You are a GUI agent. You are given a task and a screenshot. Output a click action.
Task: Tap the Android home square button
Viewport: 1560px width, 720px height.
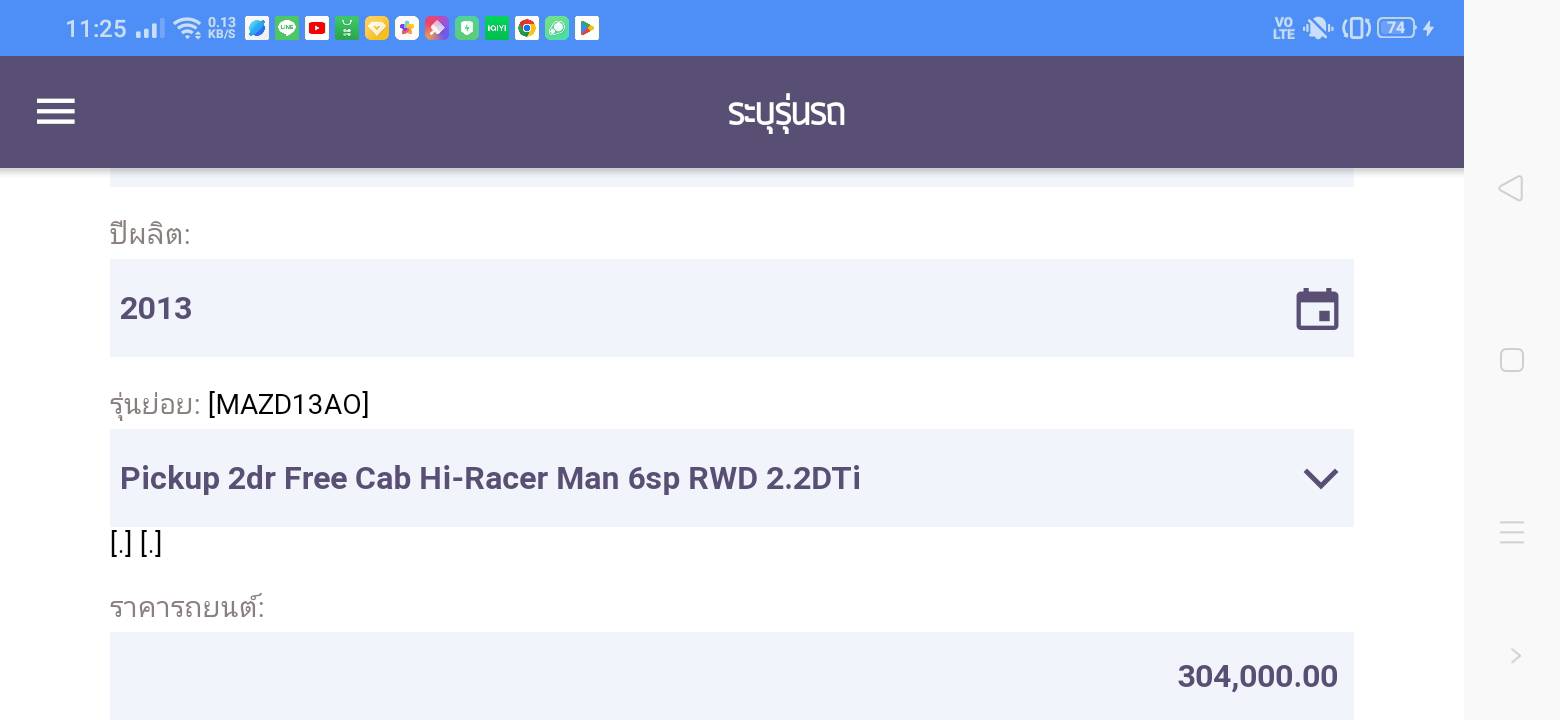(x=1512, y=360)
